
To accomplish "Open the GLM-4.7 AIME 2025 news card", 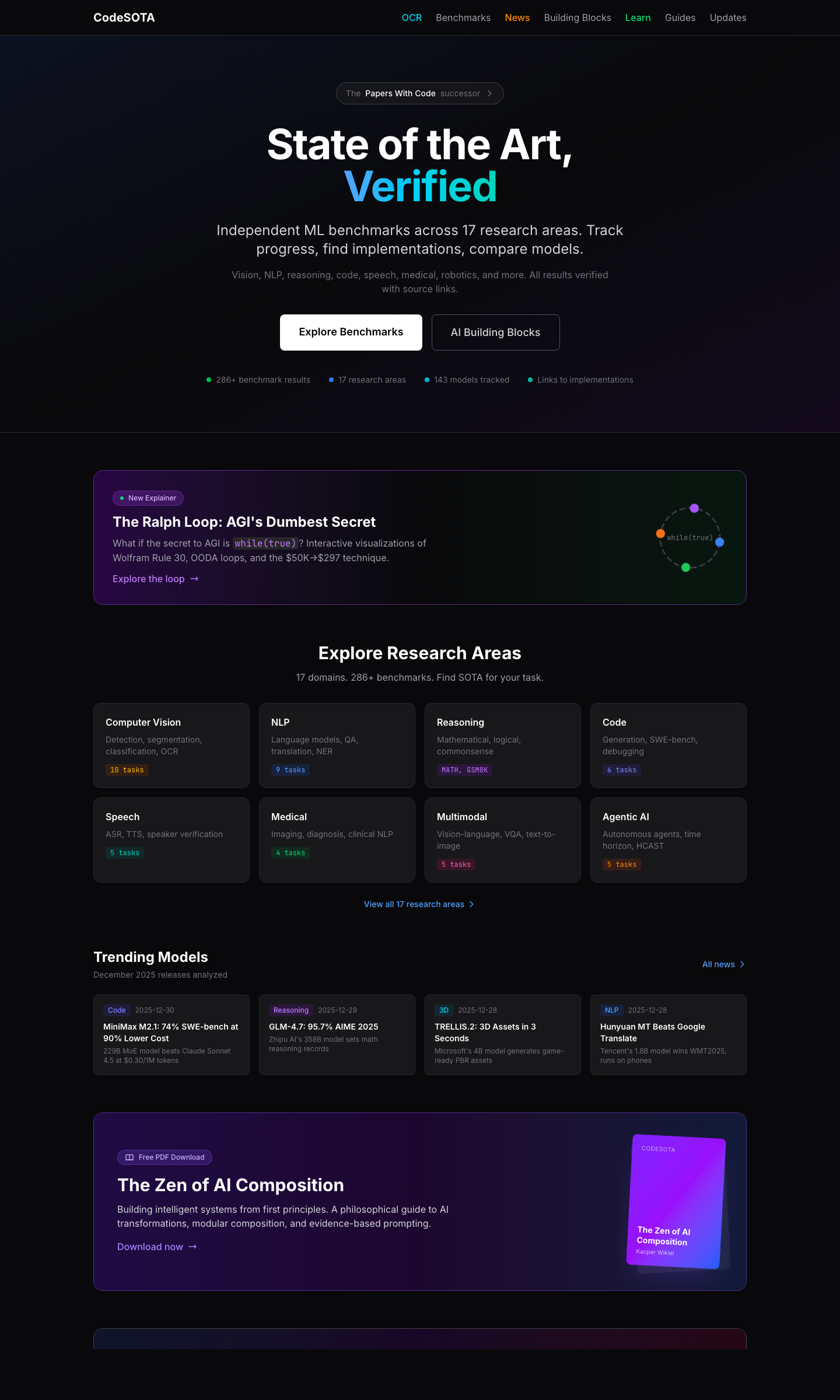I will [337, 1035].
